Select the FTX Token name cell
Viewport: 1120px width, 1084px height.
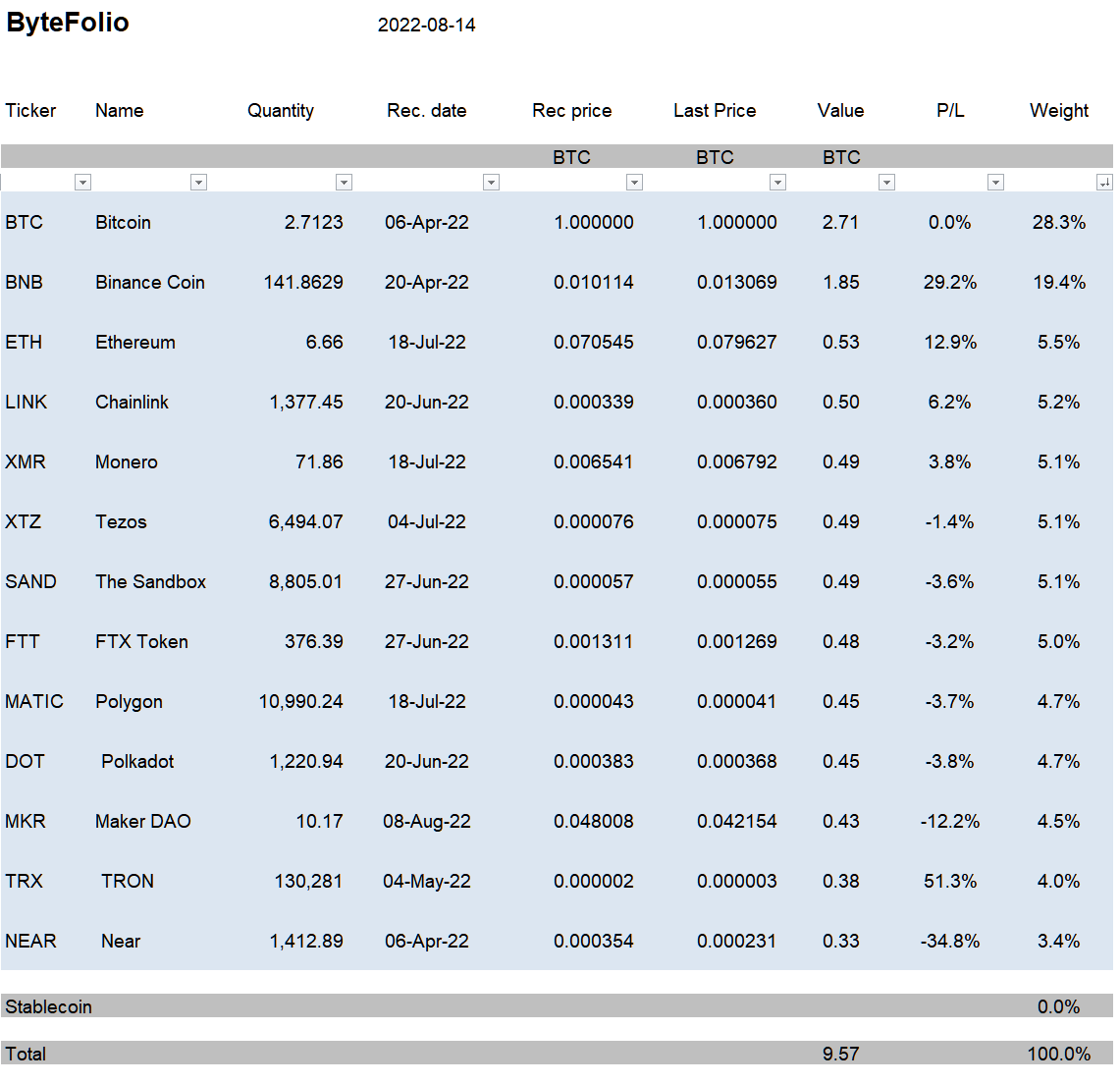pos(142,642)
